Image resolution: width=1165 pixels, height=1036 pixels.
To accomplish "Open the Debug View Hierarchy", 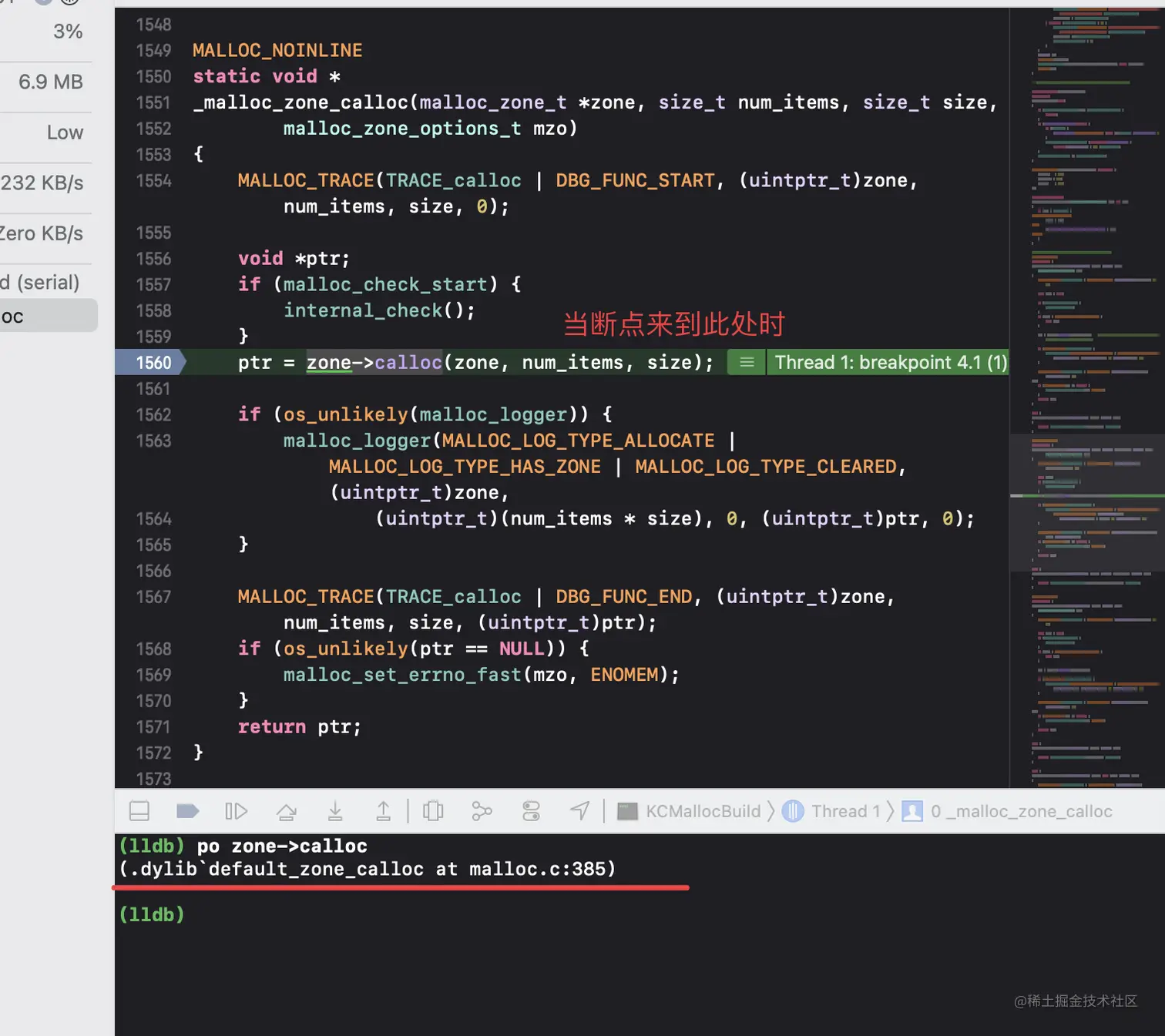I will (433, 811).
